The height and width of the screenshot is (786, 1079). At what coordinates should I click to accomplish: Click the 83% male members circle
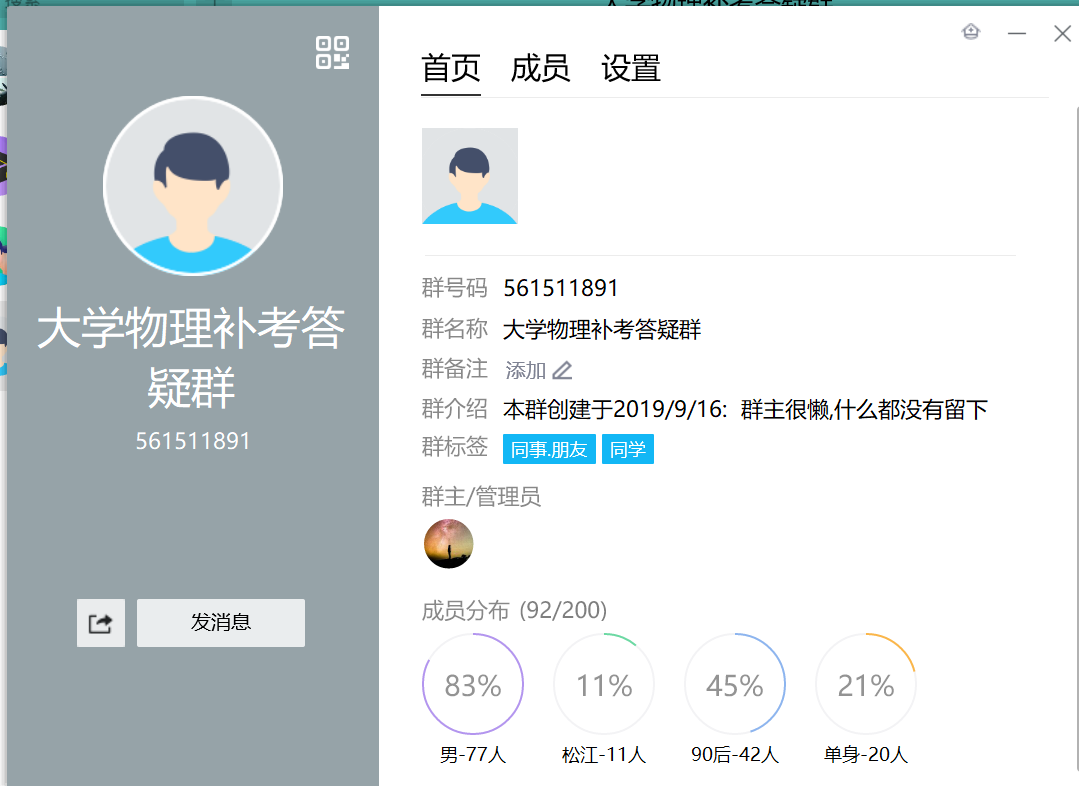click(473, 685)
